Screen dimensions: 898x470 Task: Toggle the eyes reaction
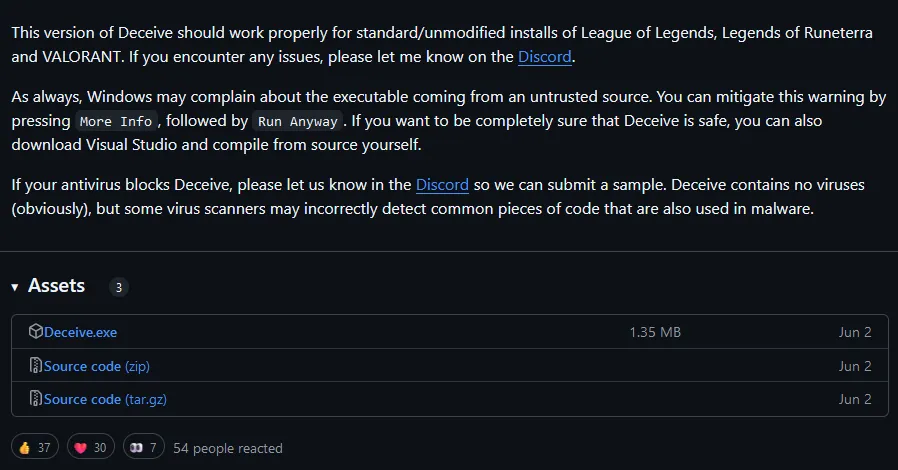pos(145,448)
